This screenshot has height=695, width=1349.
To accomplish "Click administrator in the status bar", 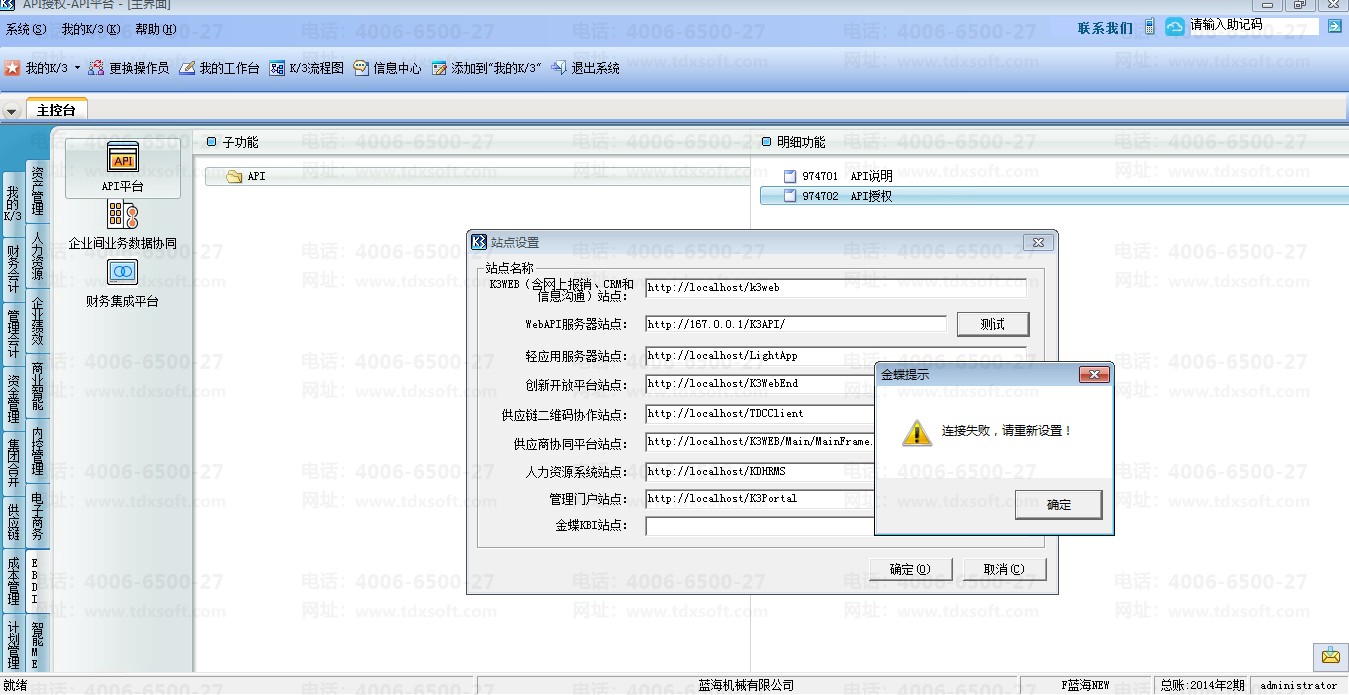I will tap(1299, 685).
